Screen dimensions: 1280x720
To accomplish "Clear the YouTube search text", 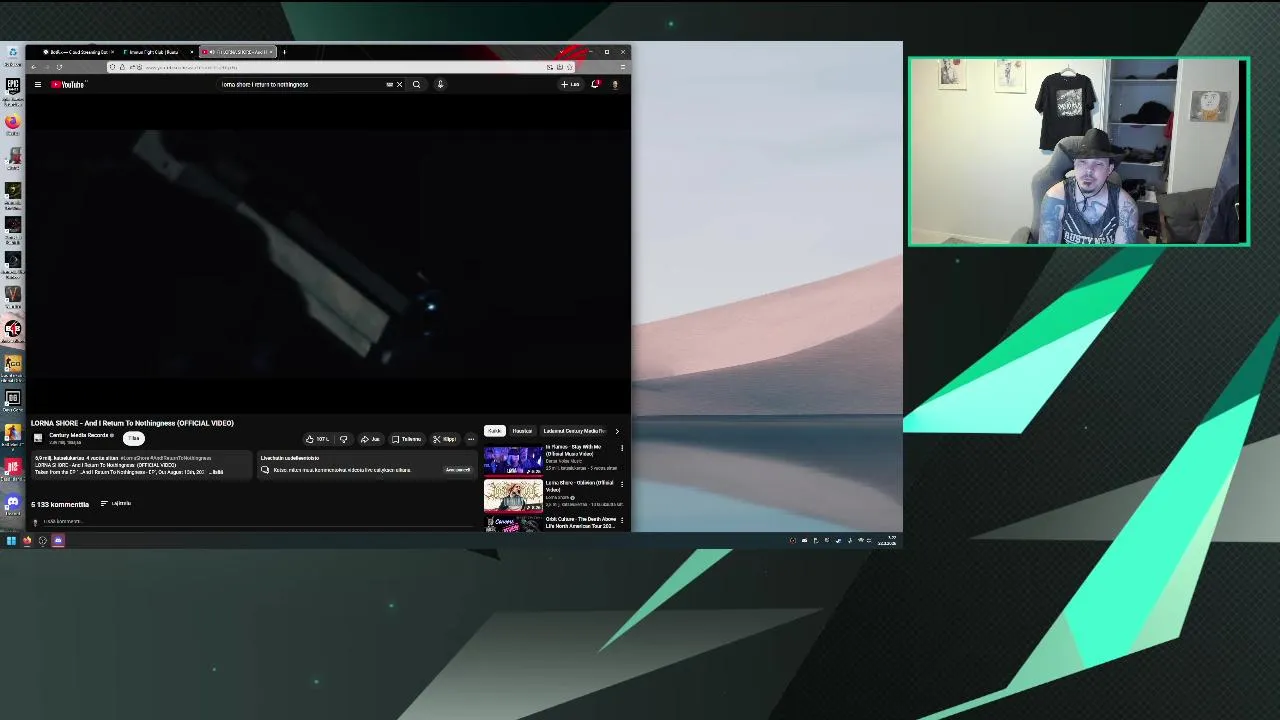I will coord(399,85).
